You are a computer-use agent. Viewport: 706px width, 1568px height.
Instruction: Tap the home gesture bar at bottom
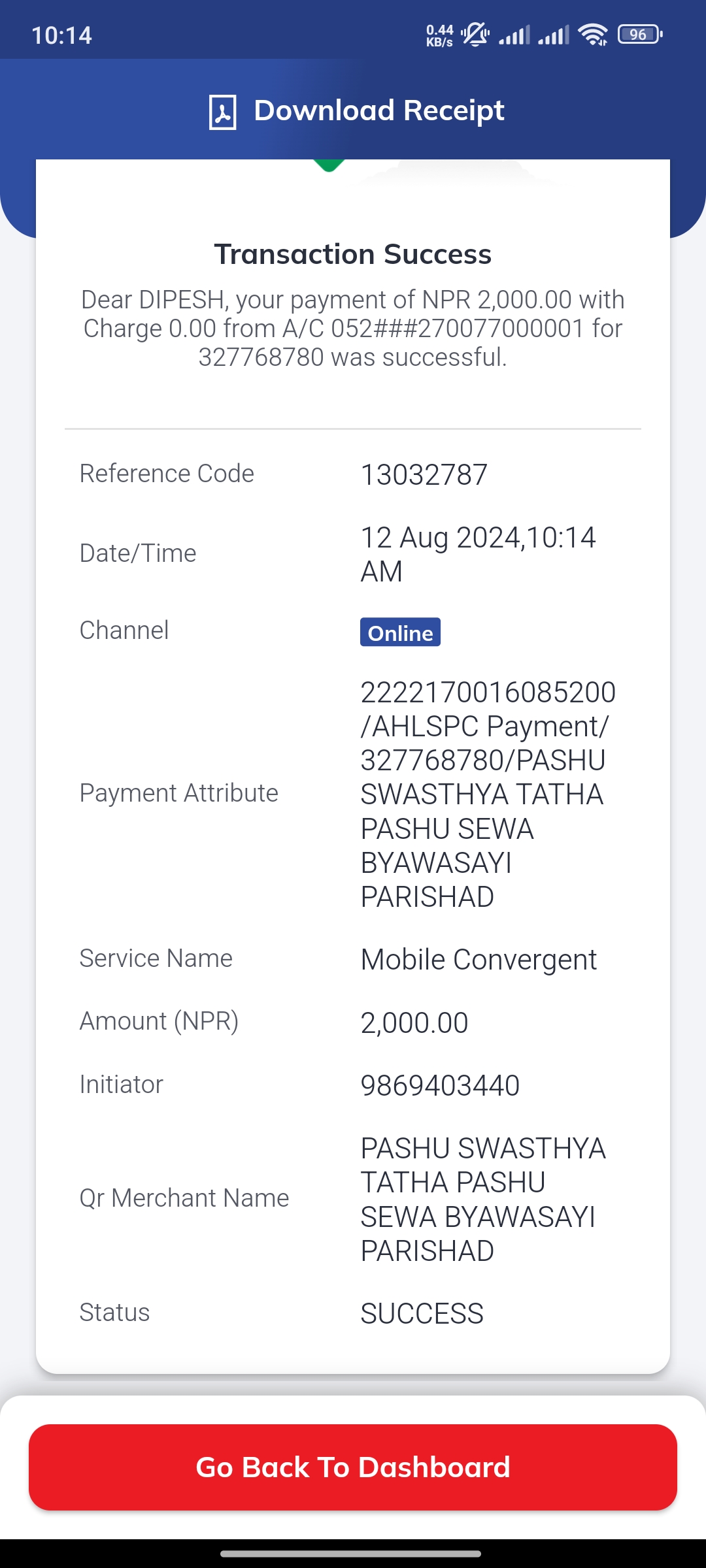[x=351, y=1554]
